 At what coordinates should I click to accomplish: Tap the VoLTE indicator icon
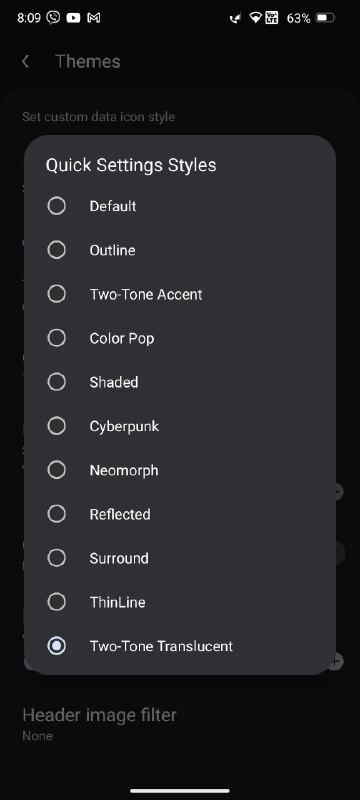point(271,18)
